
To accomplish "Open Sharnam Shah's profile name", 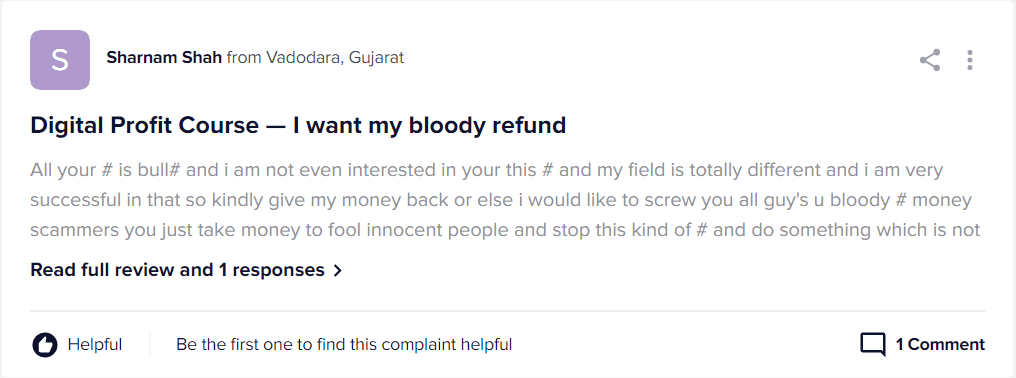I will (x=164, y=58).
